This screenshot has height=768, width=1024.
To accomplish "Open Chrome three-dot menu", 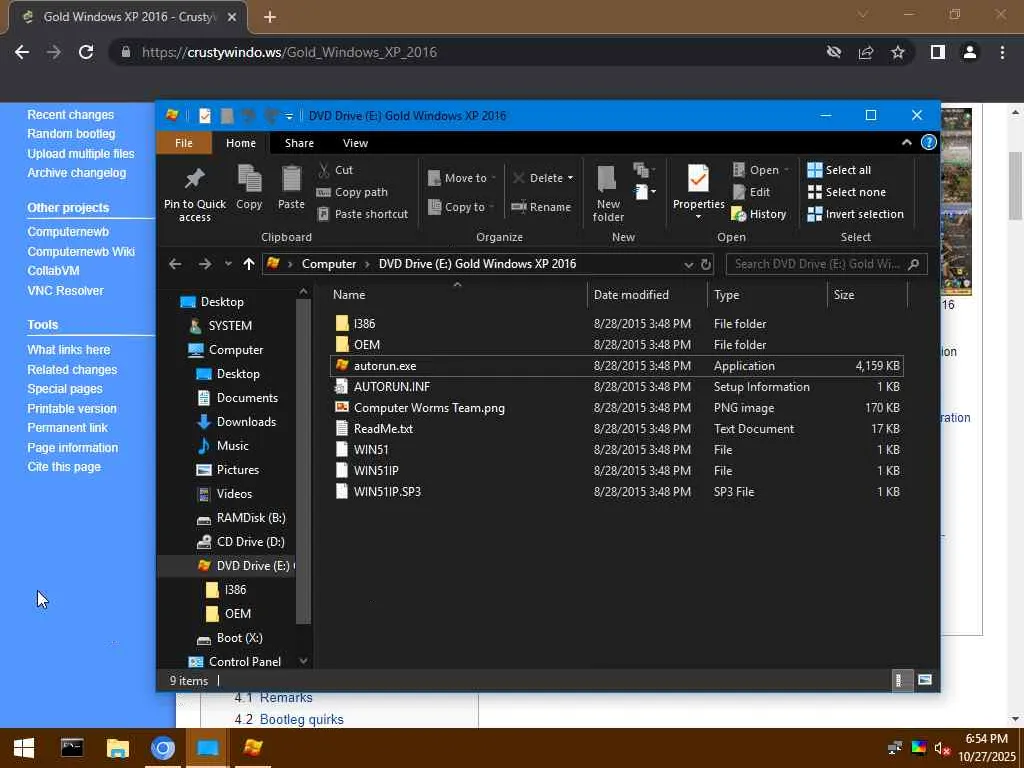I will (1002, 52).
